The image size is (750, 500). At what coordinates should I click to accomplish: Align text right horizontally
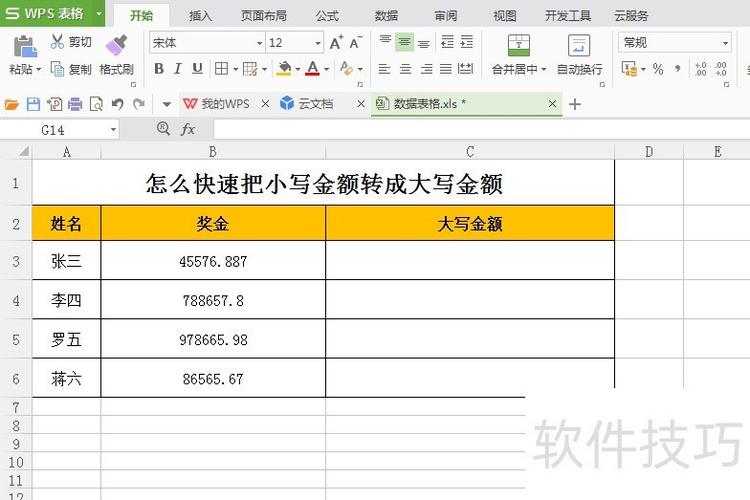click(426, 69)
